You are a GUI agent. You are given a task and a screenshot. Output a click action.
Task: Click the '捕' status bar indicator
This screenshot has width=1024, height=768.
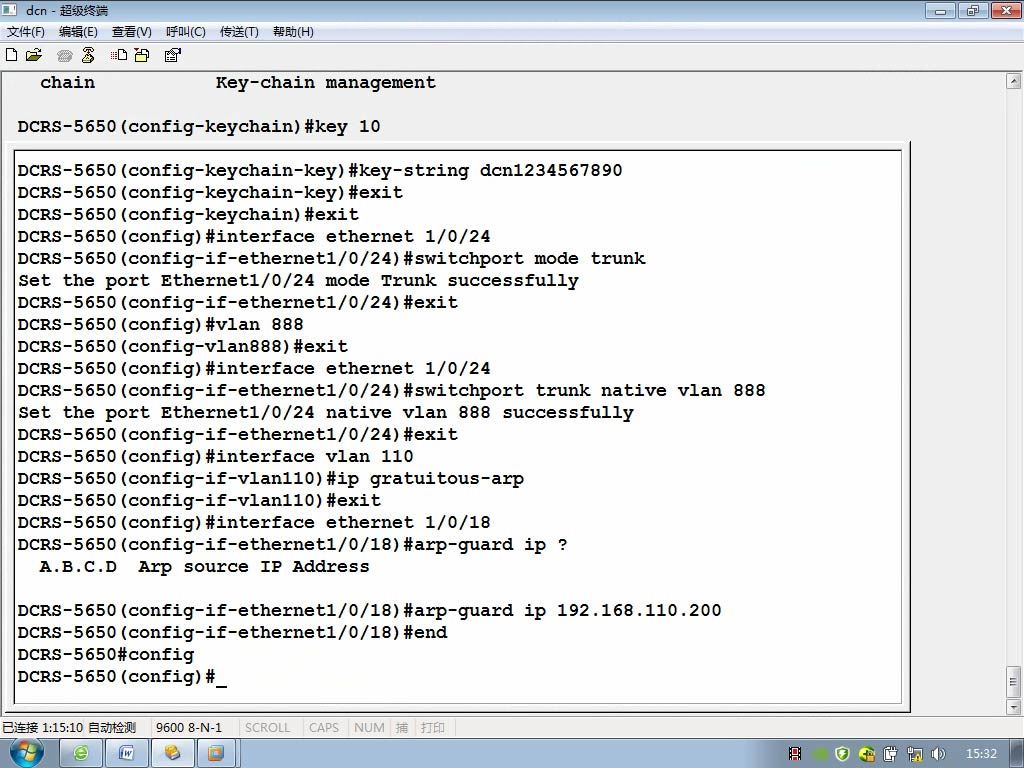pyautogui.click(x=402, y=728)
